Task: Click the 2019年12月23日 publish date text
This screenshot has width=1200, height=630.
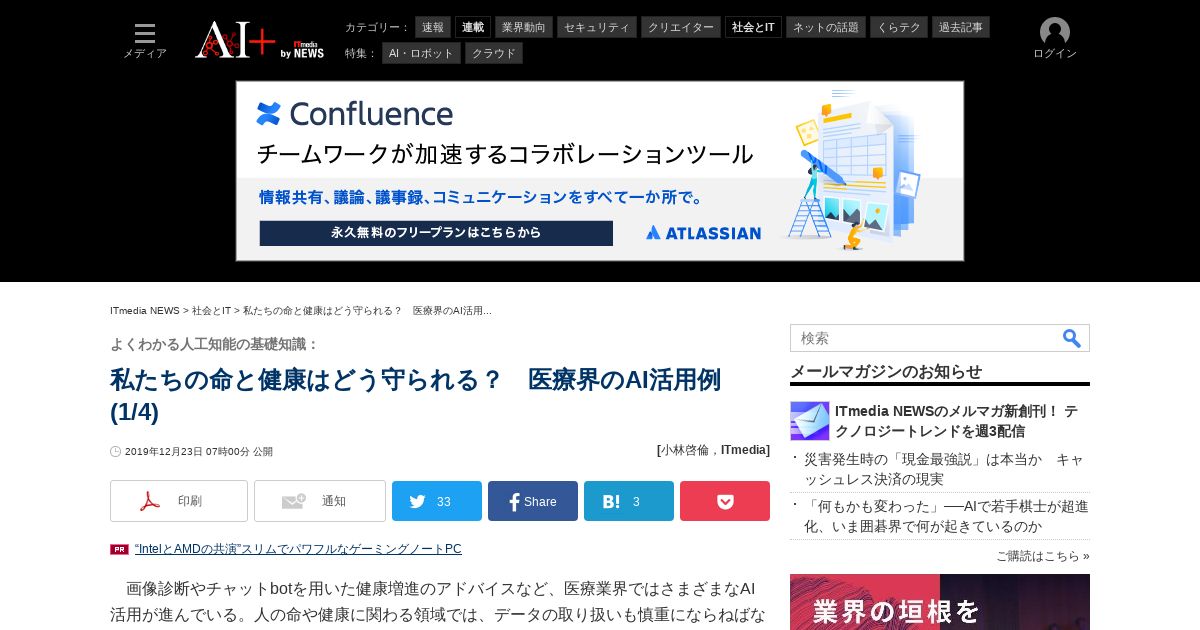Action: 198,452
